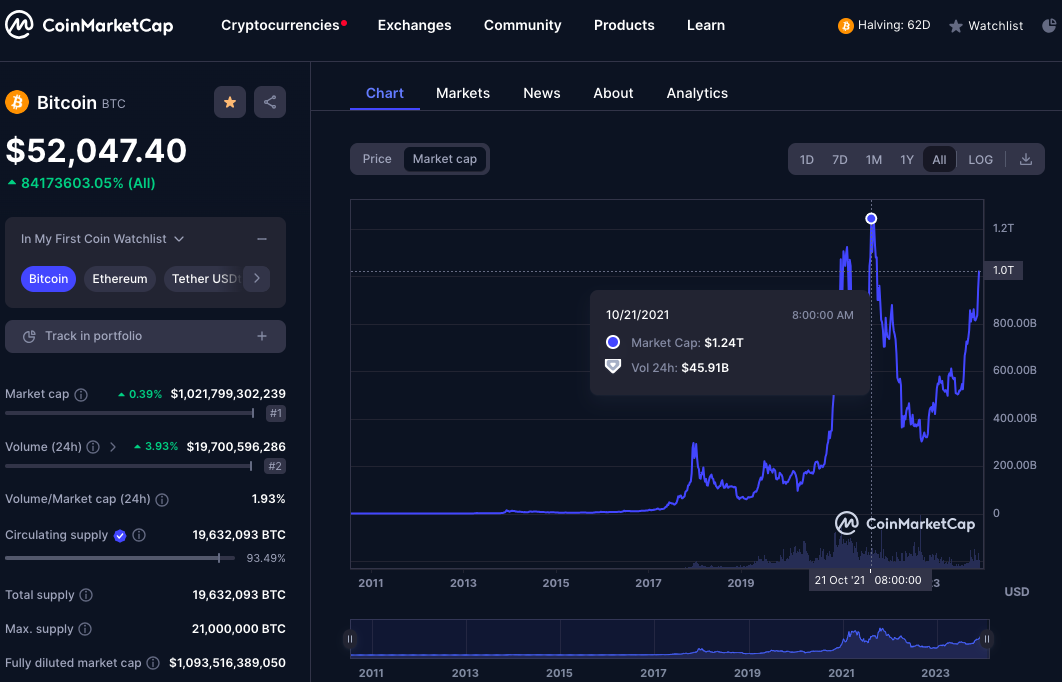
Task: Click the mini overview chart navigator
Action: [x=669, y=639]
